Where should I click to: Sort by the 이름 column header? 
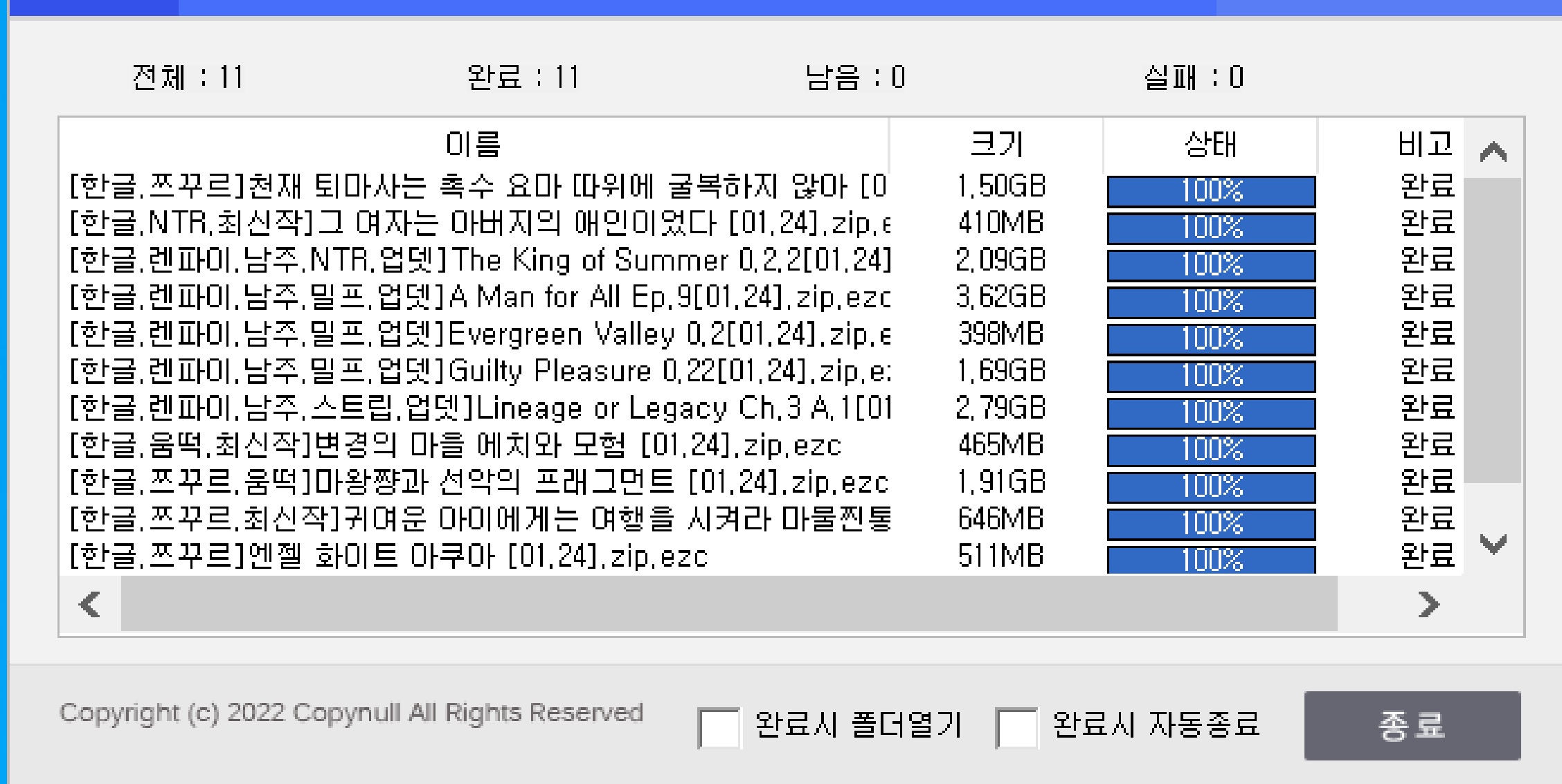click(474, 145)
